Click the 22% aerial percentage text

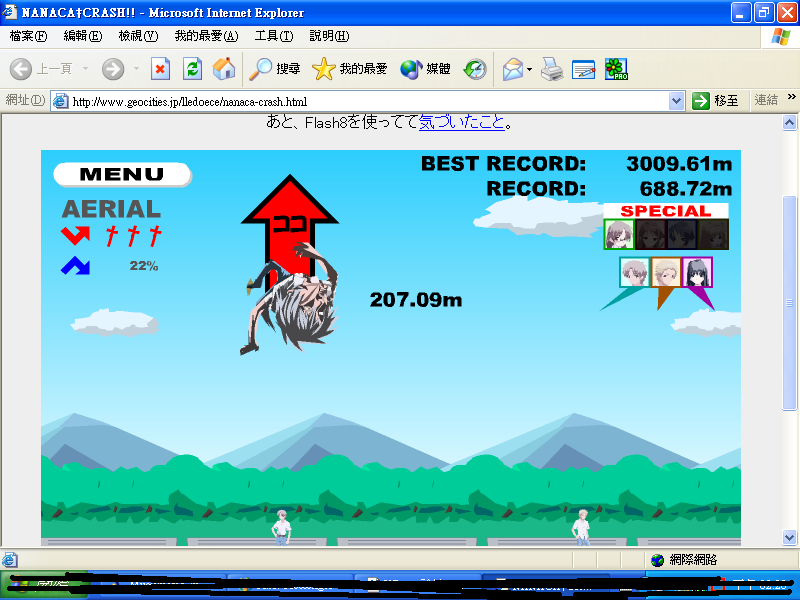tap(144, 266)
